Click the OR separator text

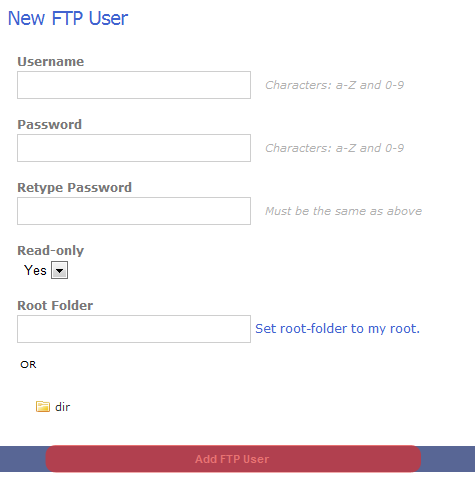[28, 365]
